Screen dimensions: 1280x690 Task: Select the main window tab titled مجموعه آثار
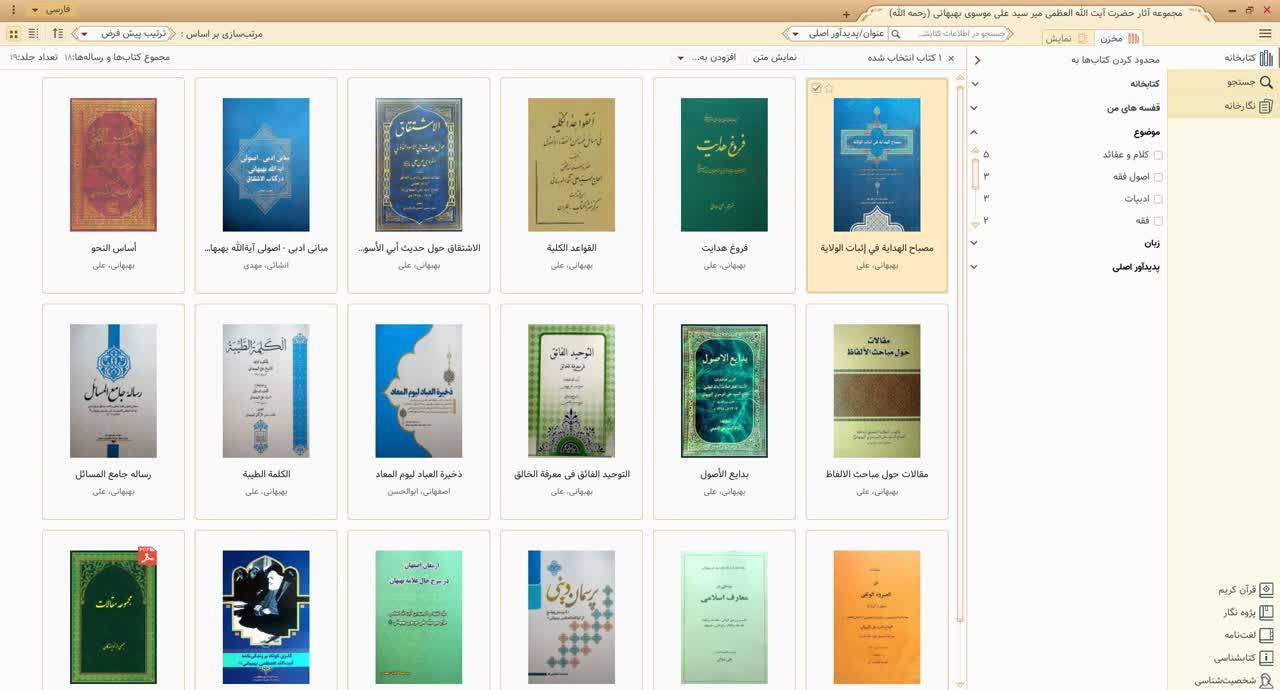1035,13
